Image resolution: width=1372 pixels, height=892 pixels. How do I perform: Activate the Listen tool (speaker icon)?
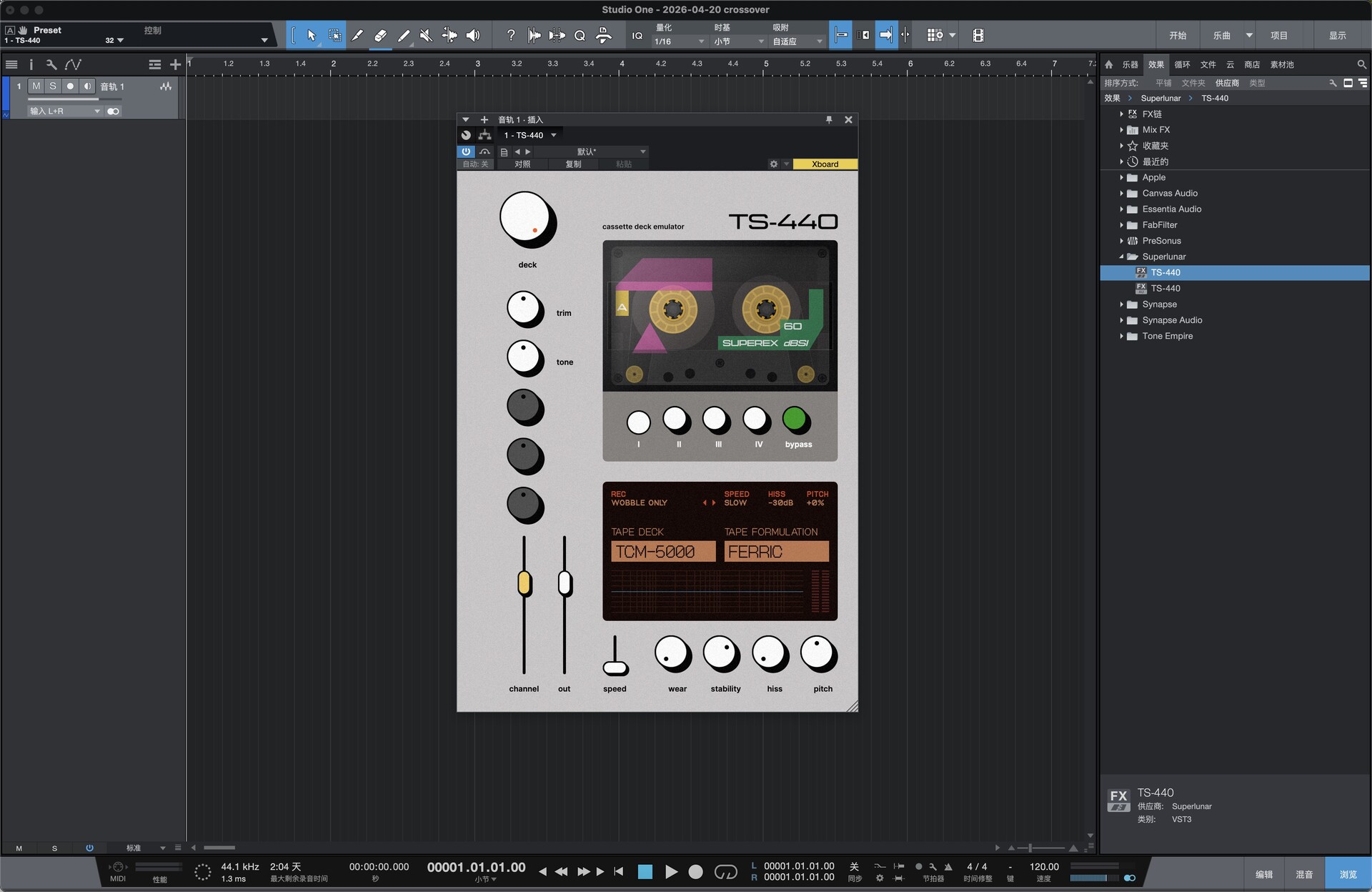(472, 35)
